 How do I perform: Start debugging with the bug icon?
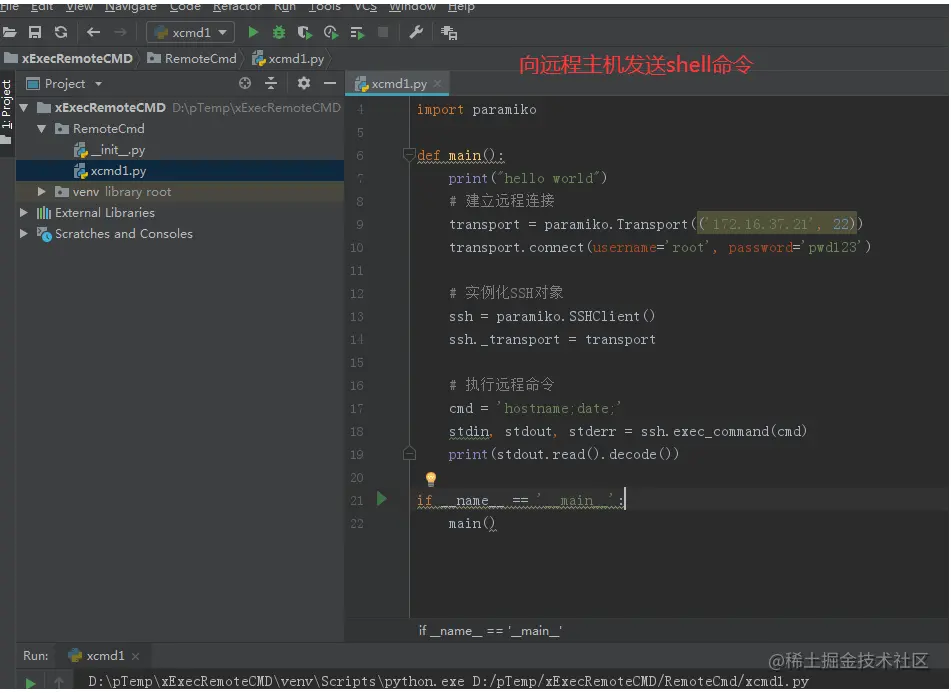click(279, 33)
